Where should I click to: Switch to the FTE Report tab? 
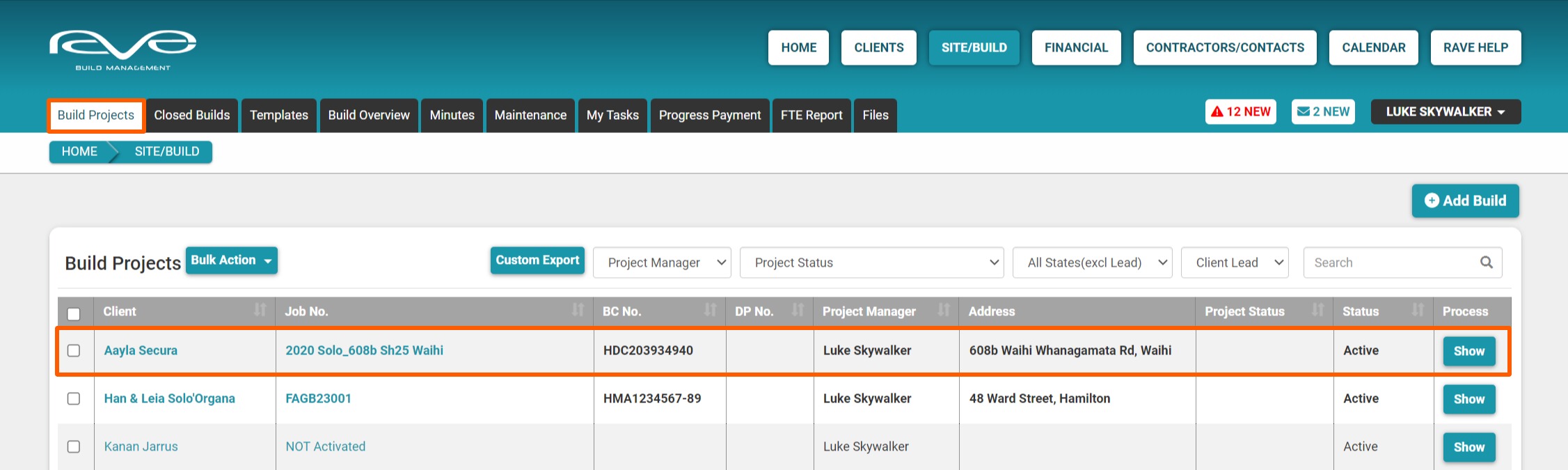pyautogui.click(x=811, y=116)
